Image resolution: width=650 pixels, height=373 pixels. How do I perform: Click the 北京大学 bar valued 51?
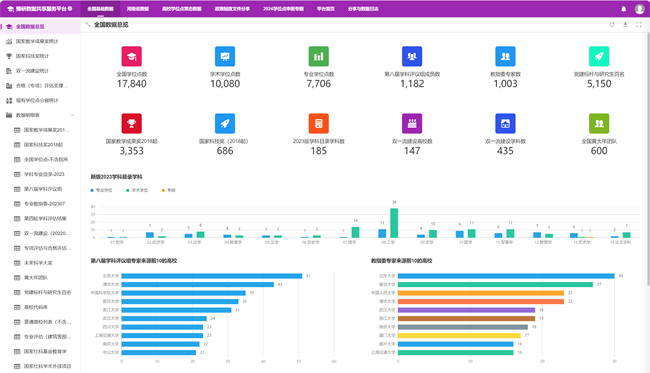click(212, 276)
